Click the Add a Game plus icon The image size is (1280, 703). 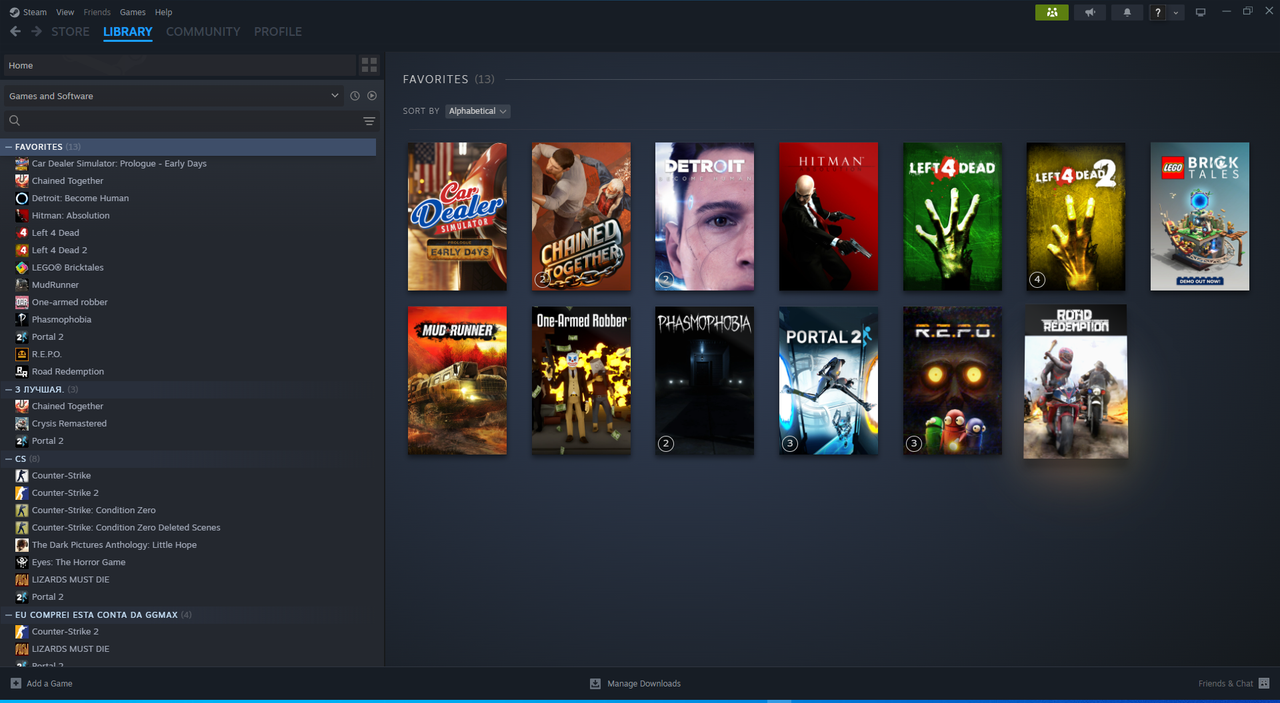click(15, 683)
